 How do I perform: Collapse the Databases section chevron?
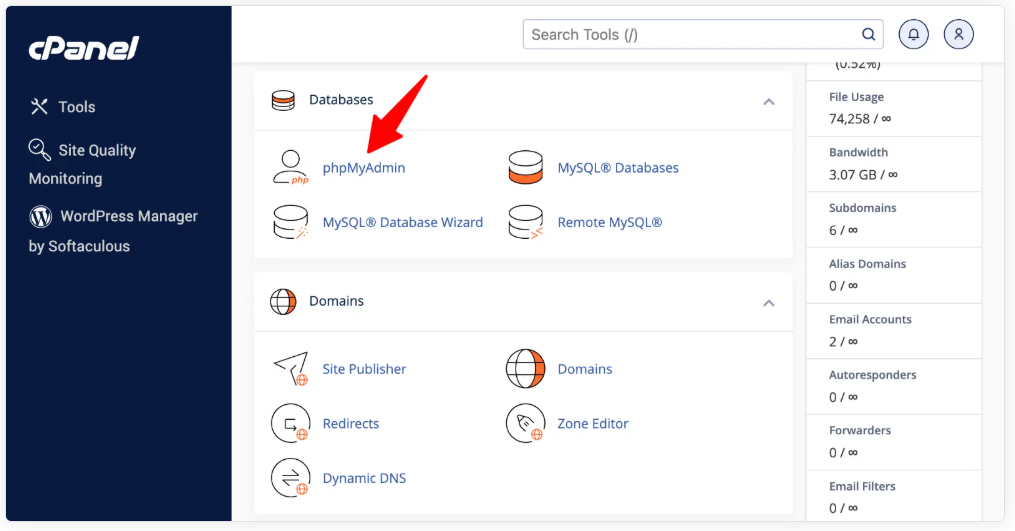pos(768,102)
